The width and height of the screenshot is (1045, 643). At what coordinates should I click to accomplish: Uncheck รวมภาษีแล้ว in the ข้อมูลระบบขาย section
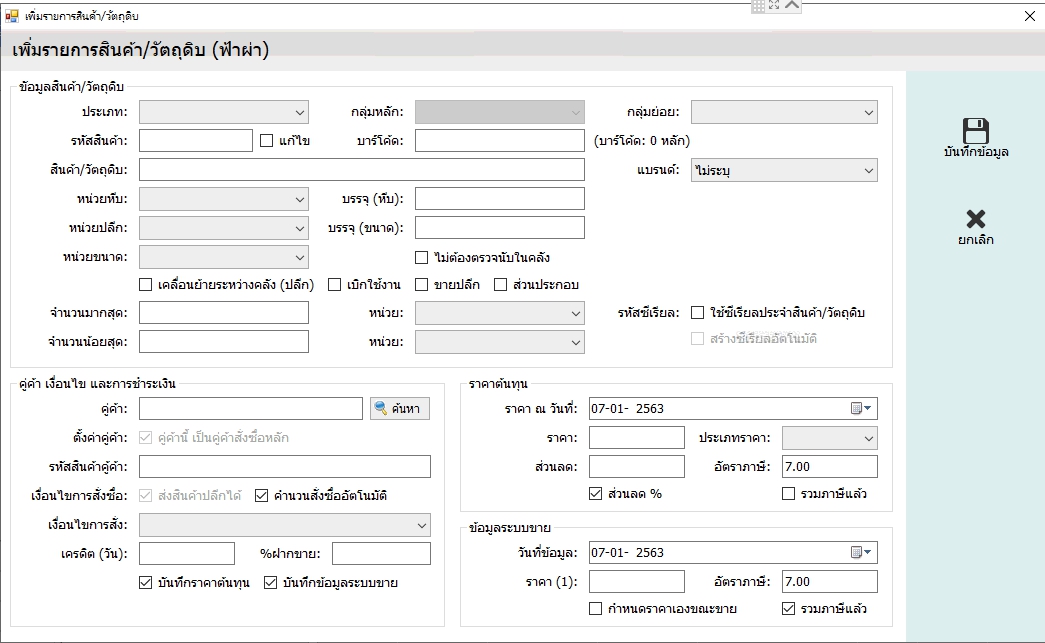[788, 608]
